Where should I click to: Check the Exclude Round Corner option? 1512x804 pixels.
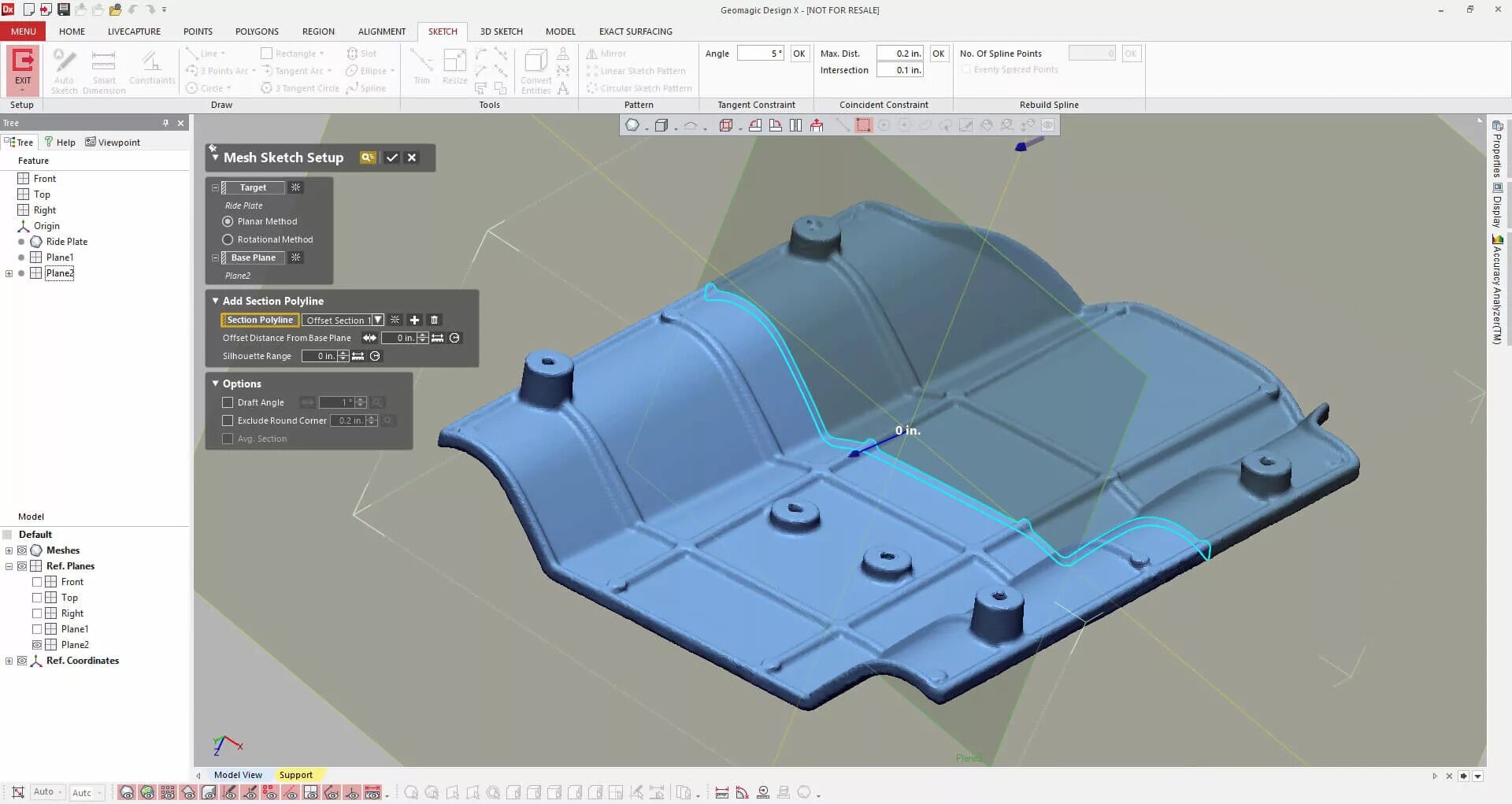pyautogui.click(x=228, y=421)
